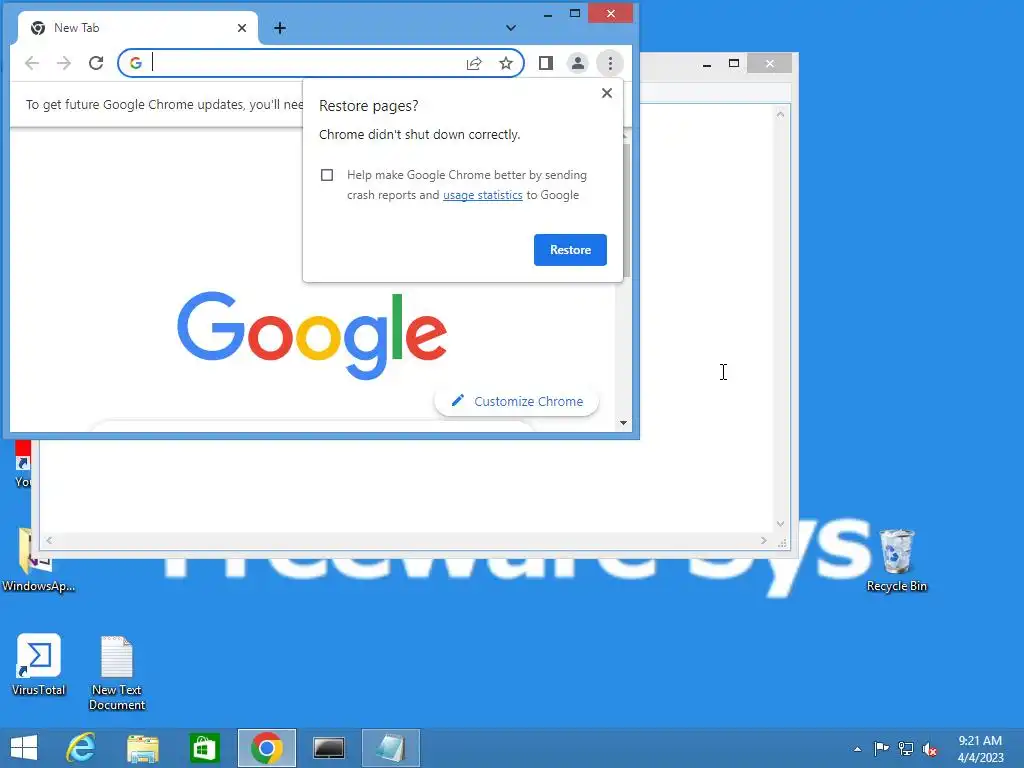Open Windows Store from taskbar
The image size is (1024, 768).
204,748
